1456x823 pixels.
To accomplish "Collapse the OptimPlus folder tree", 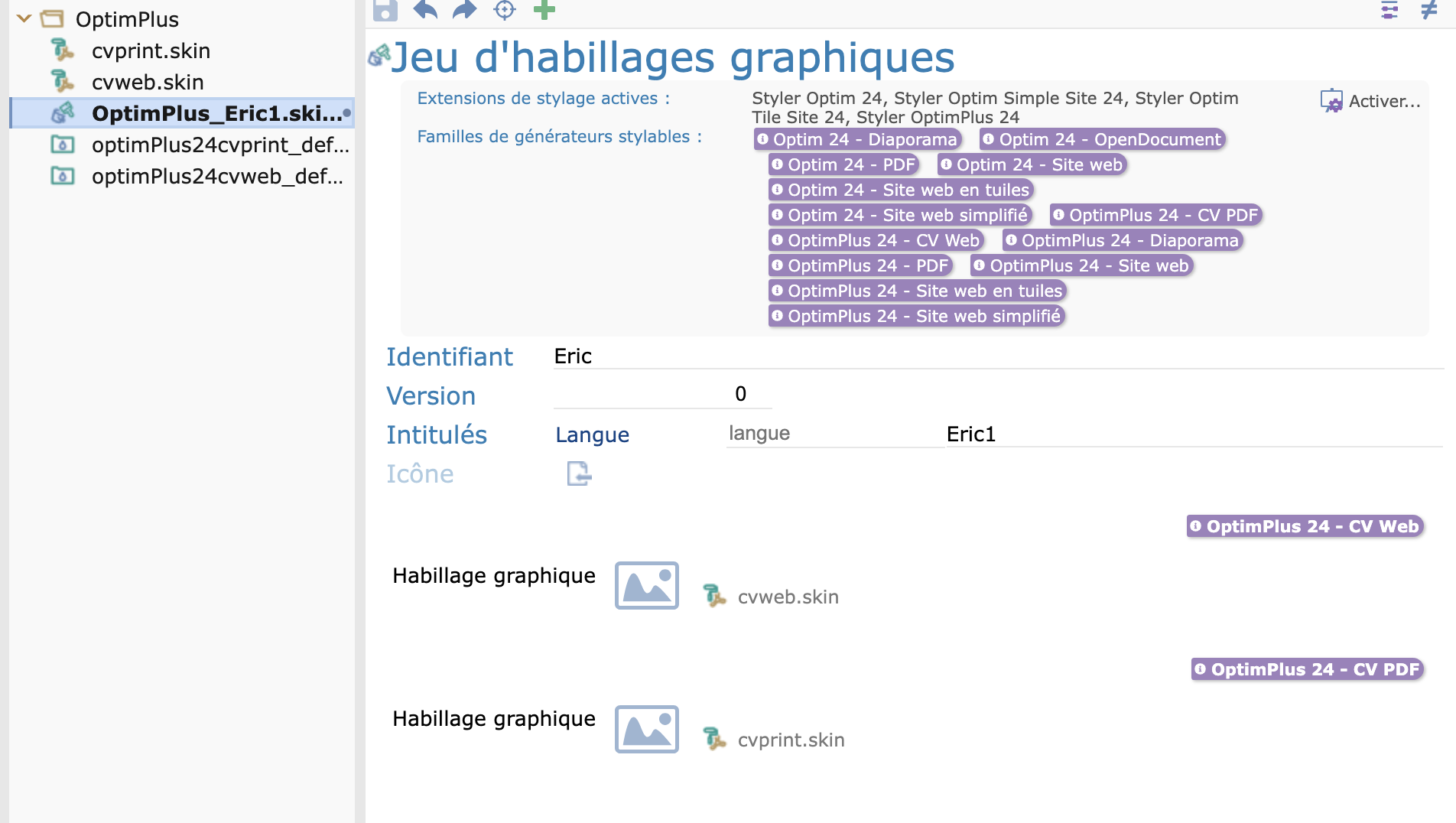I will (24, 18).
